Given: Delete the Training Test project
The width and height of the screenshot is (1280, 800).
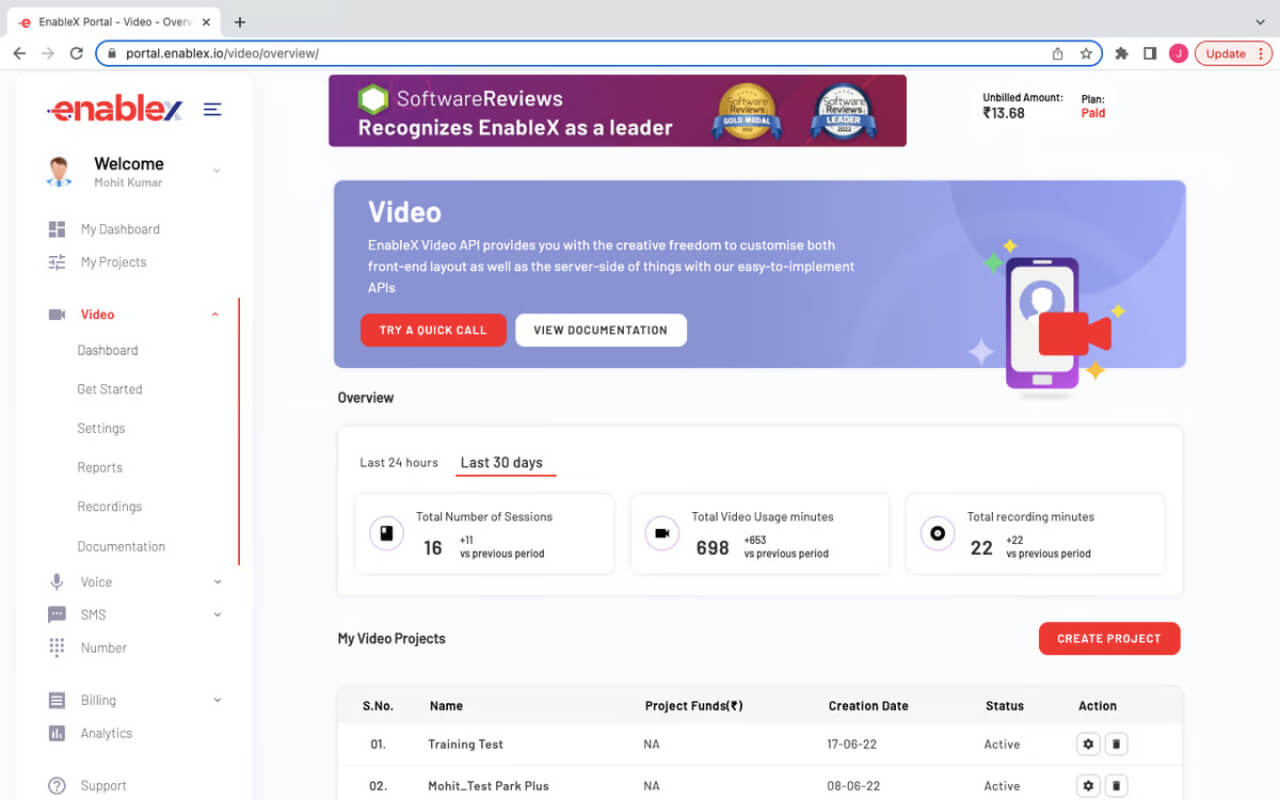Looking at the screenshot, I should [x=1117, y=744].
